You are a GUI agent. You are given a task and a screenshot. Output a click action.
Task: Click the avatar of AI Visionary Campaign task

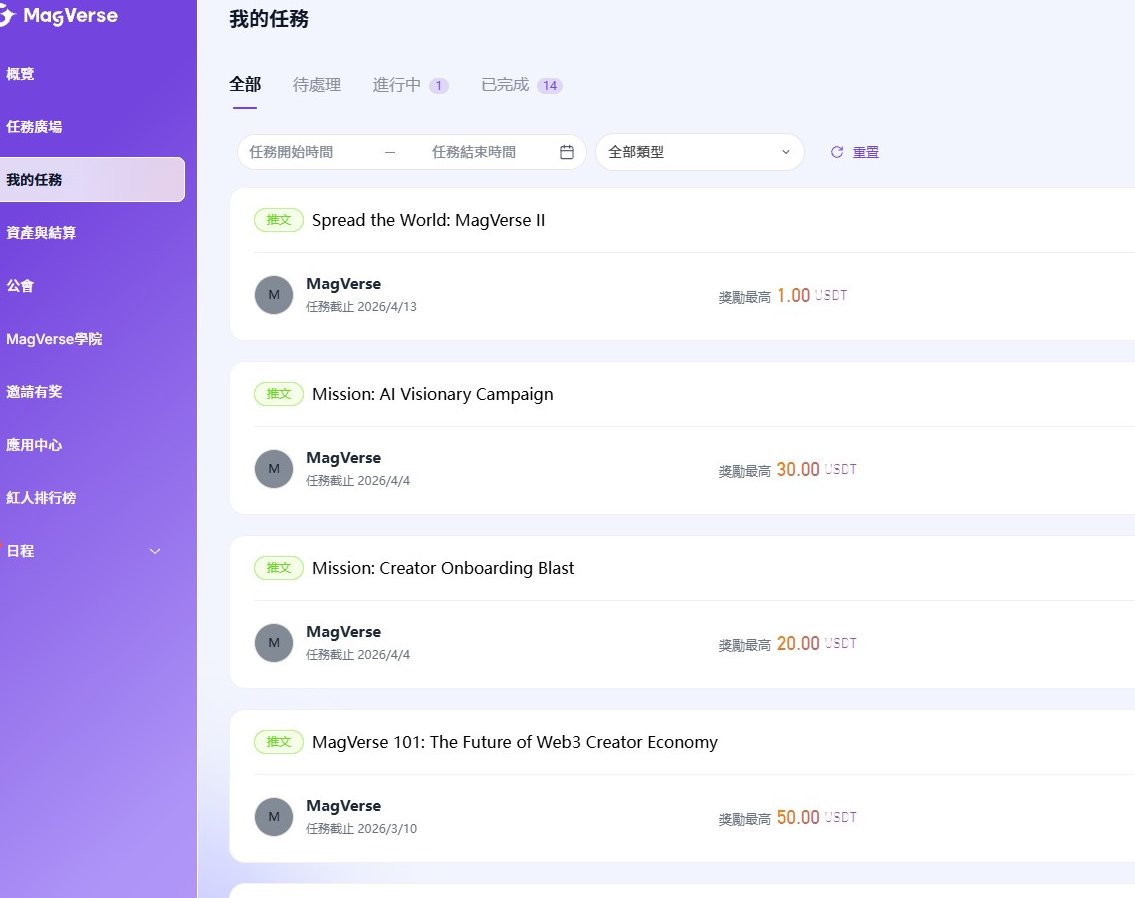(x=274, y=469)
